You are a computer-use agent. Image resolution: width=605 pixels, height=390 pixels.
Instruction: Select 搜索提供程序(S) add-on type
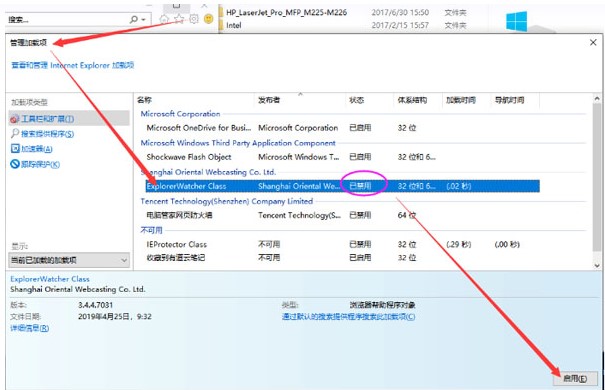tap(47, 134)
